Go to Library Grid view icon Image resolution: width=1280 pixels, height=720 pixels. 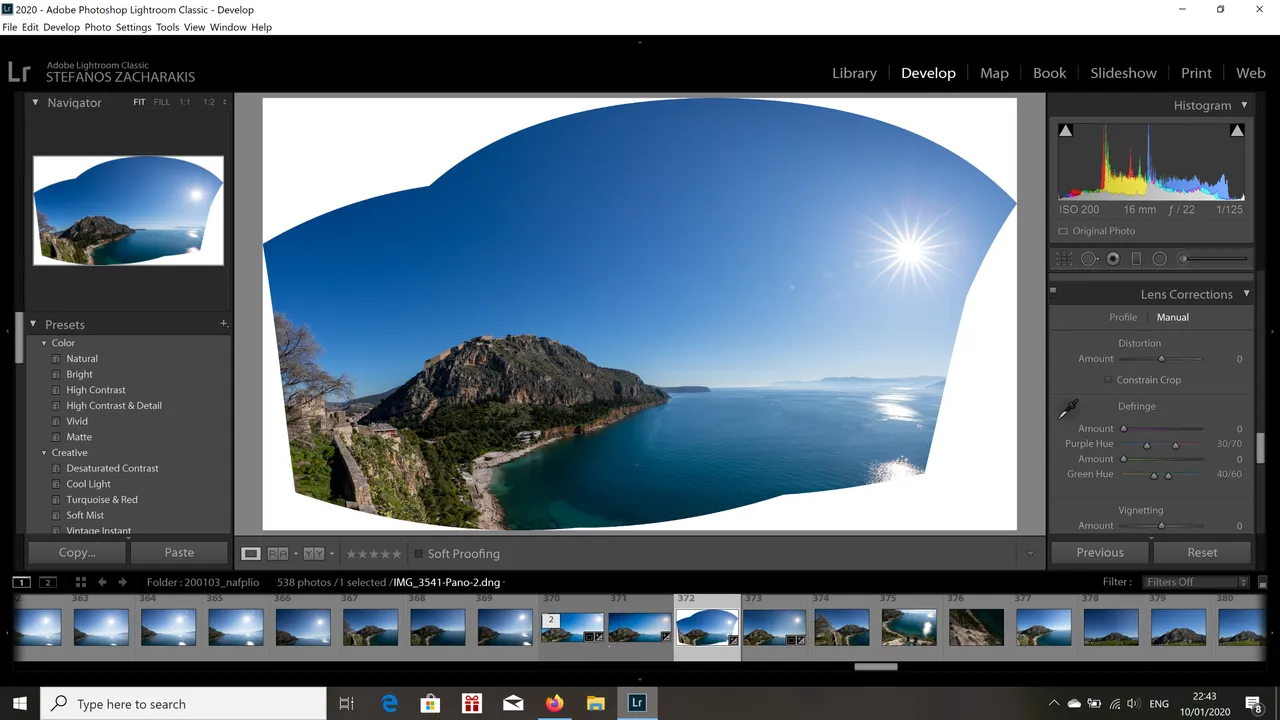click(80, 582)
